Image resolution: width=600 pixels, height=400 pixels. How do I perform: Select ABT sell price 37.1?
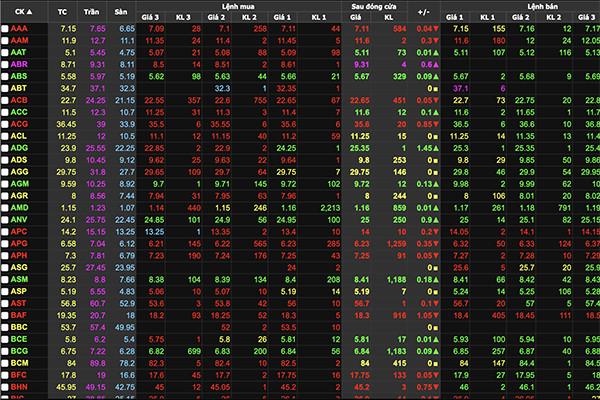pos(461,88)
